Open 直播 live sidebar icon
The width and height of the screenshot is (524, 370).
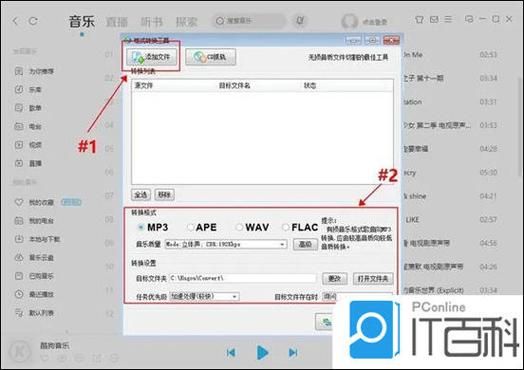[19, 163]
